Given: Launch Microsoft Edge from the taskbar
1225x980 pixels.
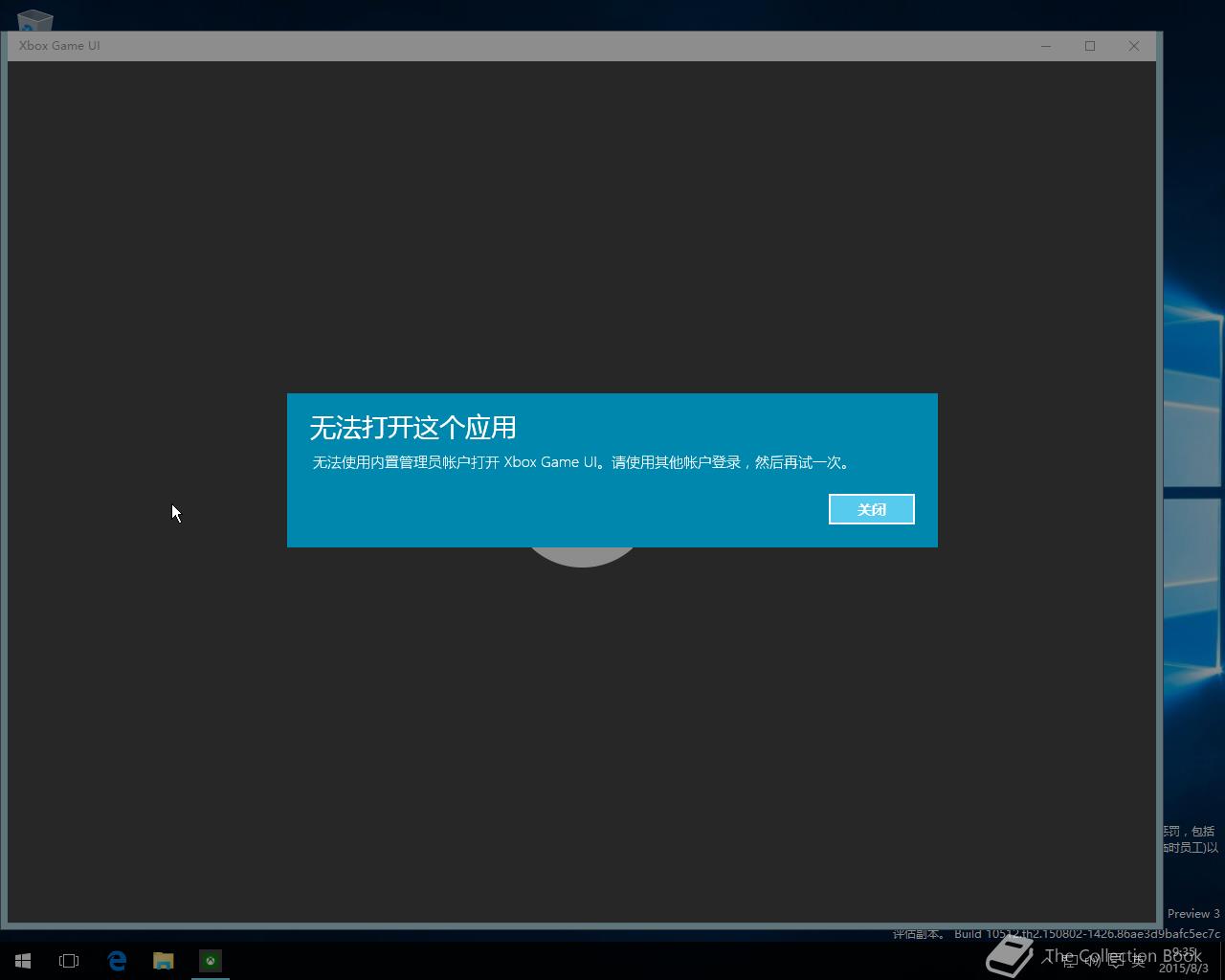Looking at the screenshot, I should [117, 960].
